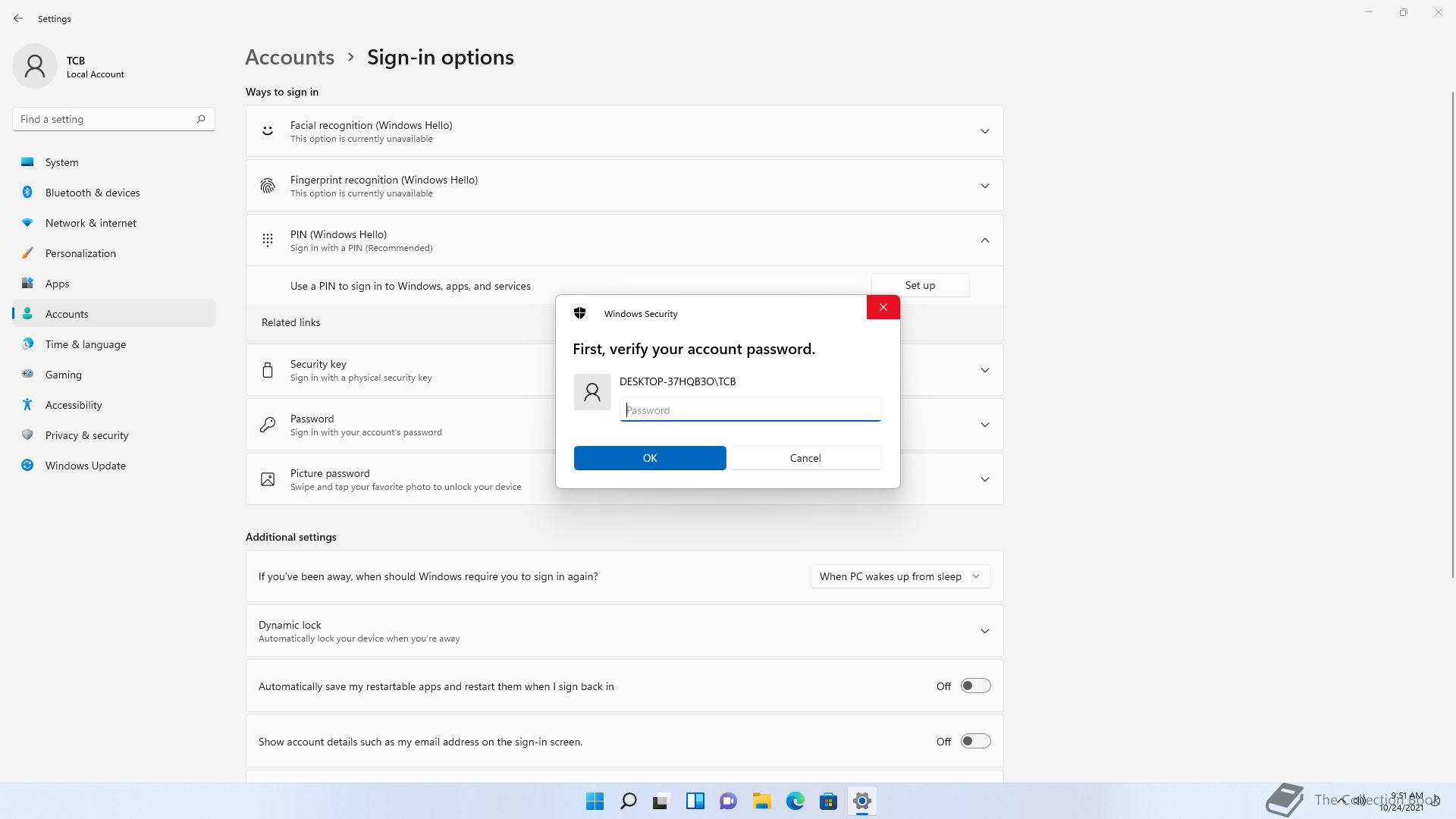
Task: Click the Security key USB icon
Action: coord(268,370)
